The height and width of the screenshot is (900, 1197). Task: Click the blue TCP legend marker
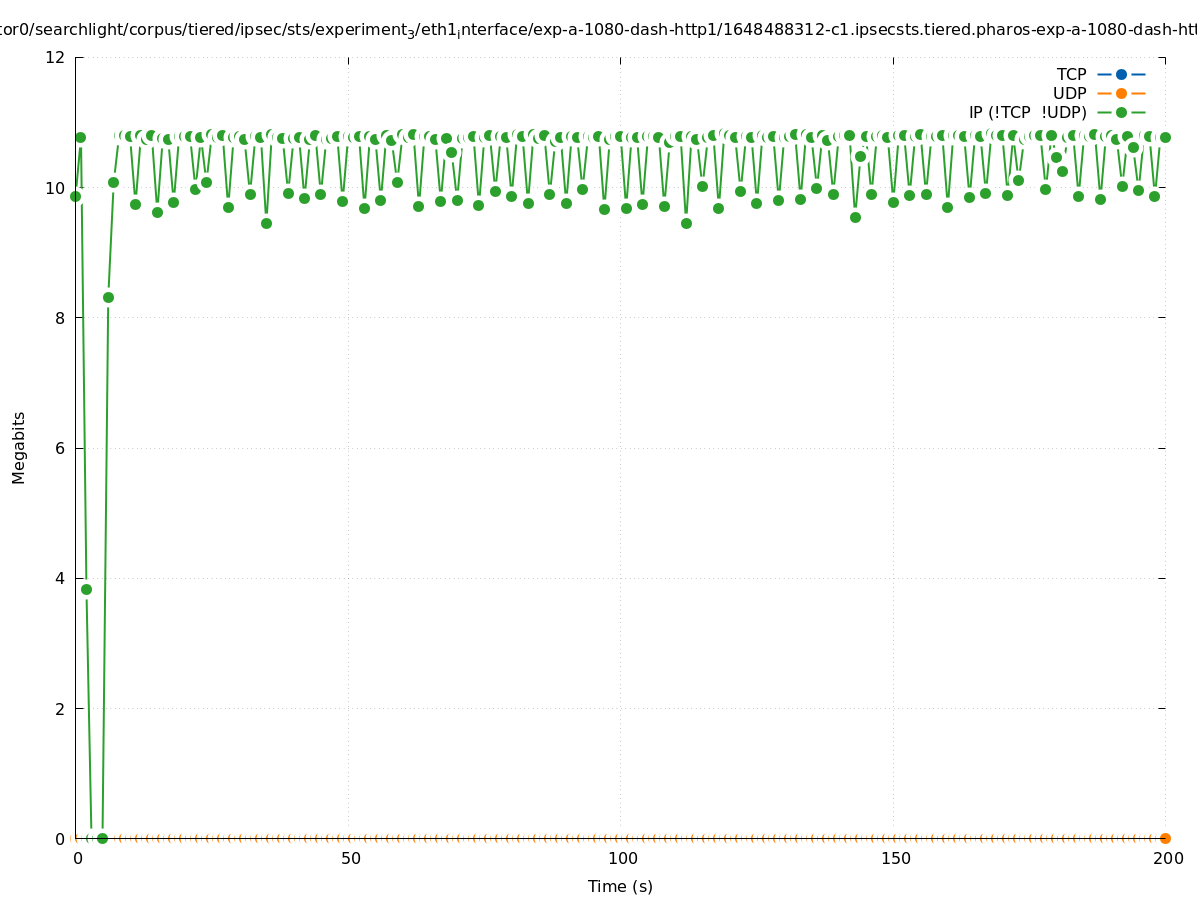(x=1121, y=75)
